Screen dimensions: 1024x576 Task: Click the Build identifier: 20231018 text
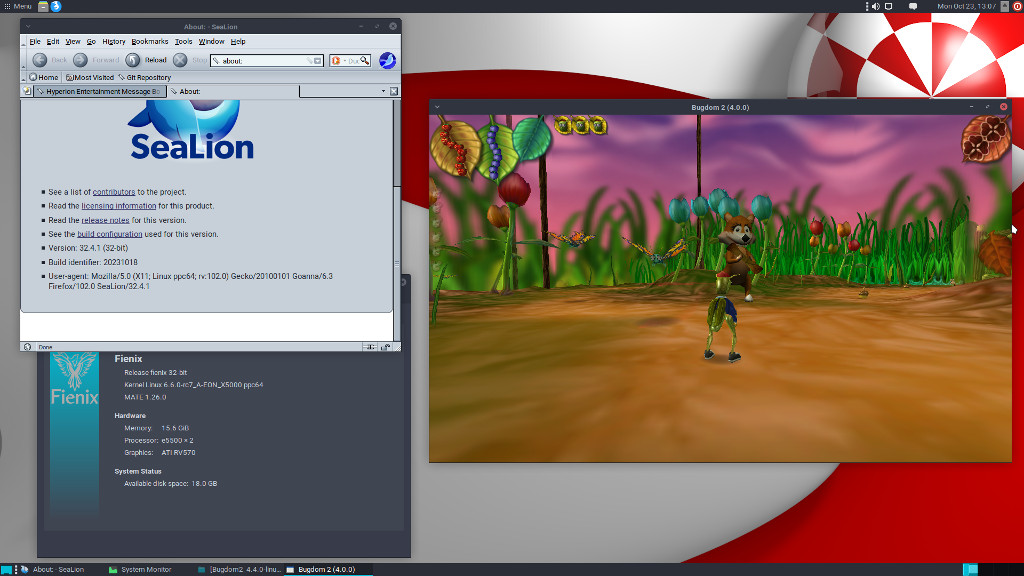click(93, 262)
